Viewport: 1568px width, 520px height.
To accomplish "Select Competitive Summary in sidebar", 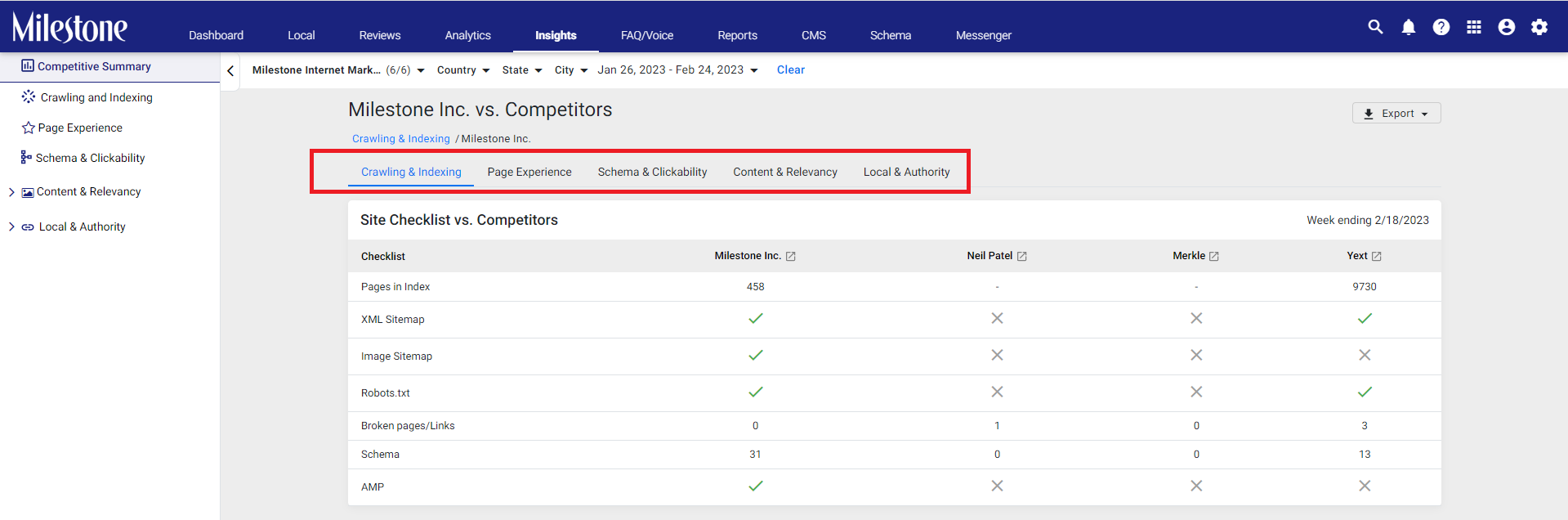I will click(x=109, y=66).
